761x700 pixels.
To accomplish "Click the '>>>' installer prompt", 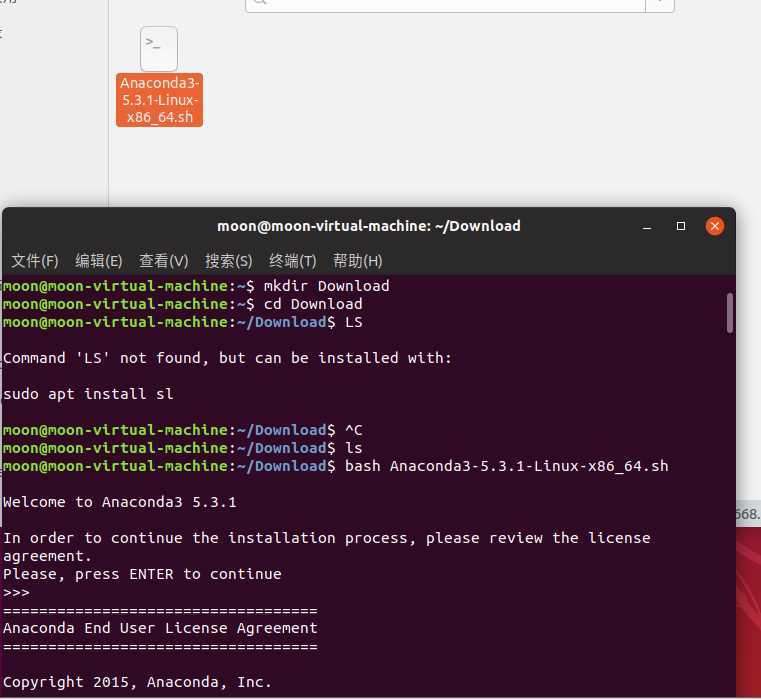I will pyautogui.click(x=16, y=593).
